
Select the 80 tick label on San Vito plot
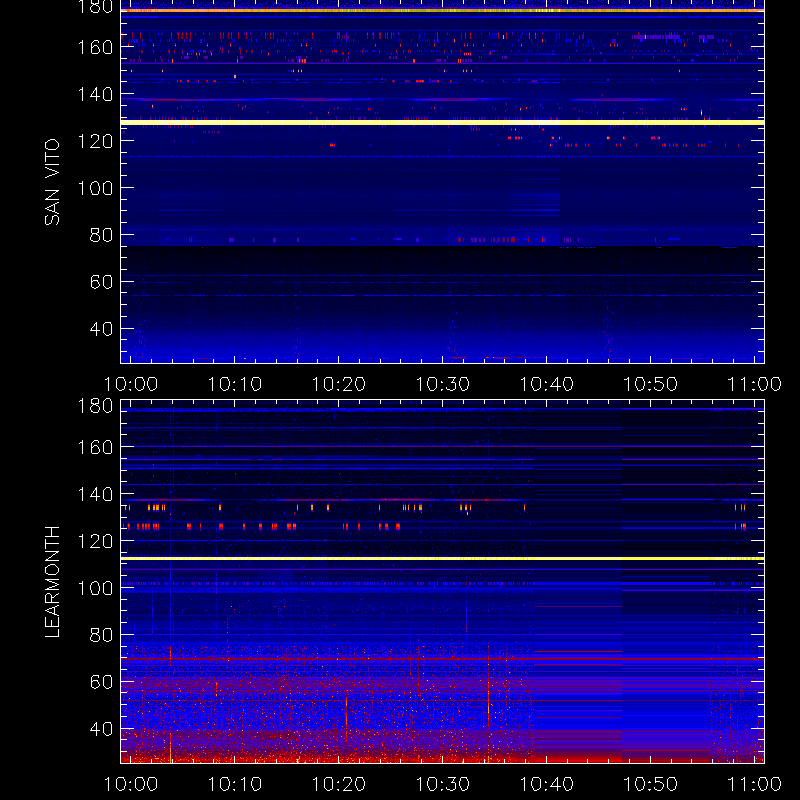pos(101,235)
